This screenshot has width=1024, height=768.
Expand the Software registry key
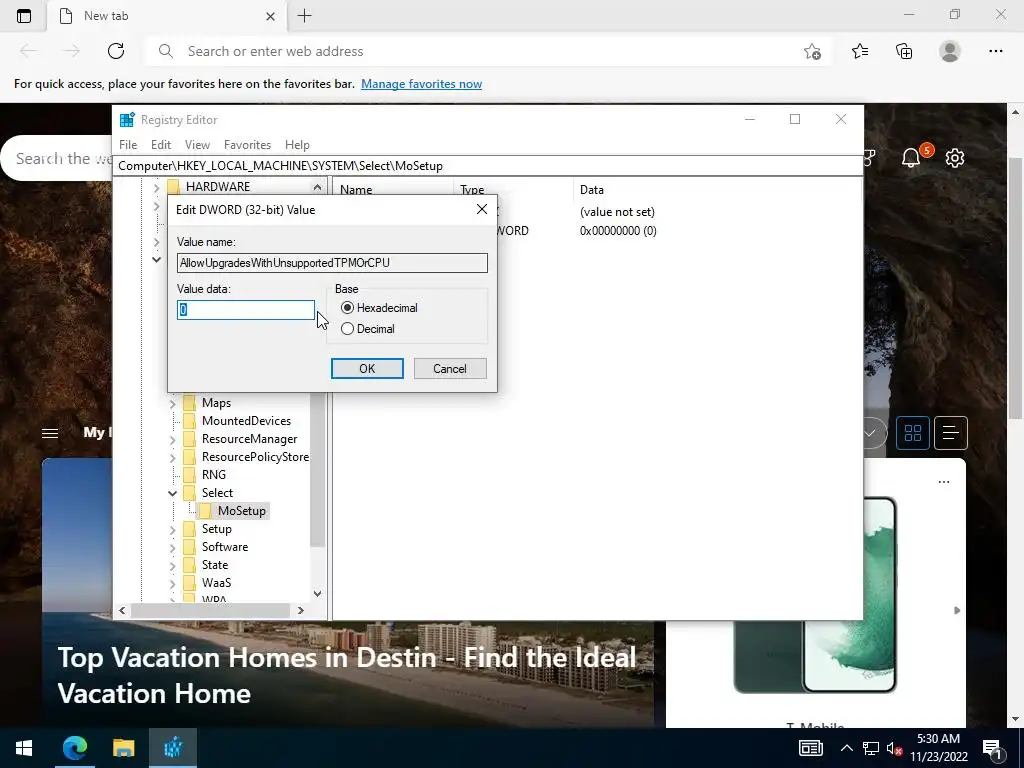pos(172,547)
